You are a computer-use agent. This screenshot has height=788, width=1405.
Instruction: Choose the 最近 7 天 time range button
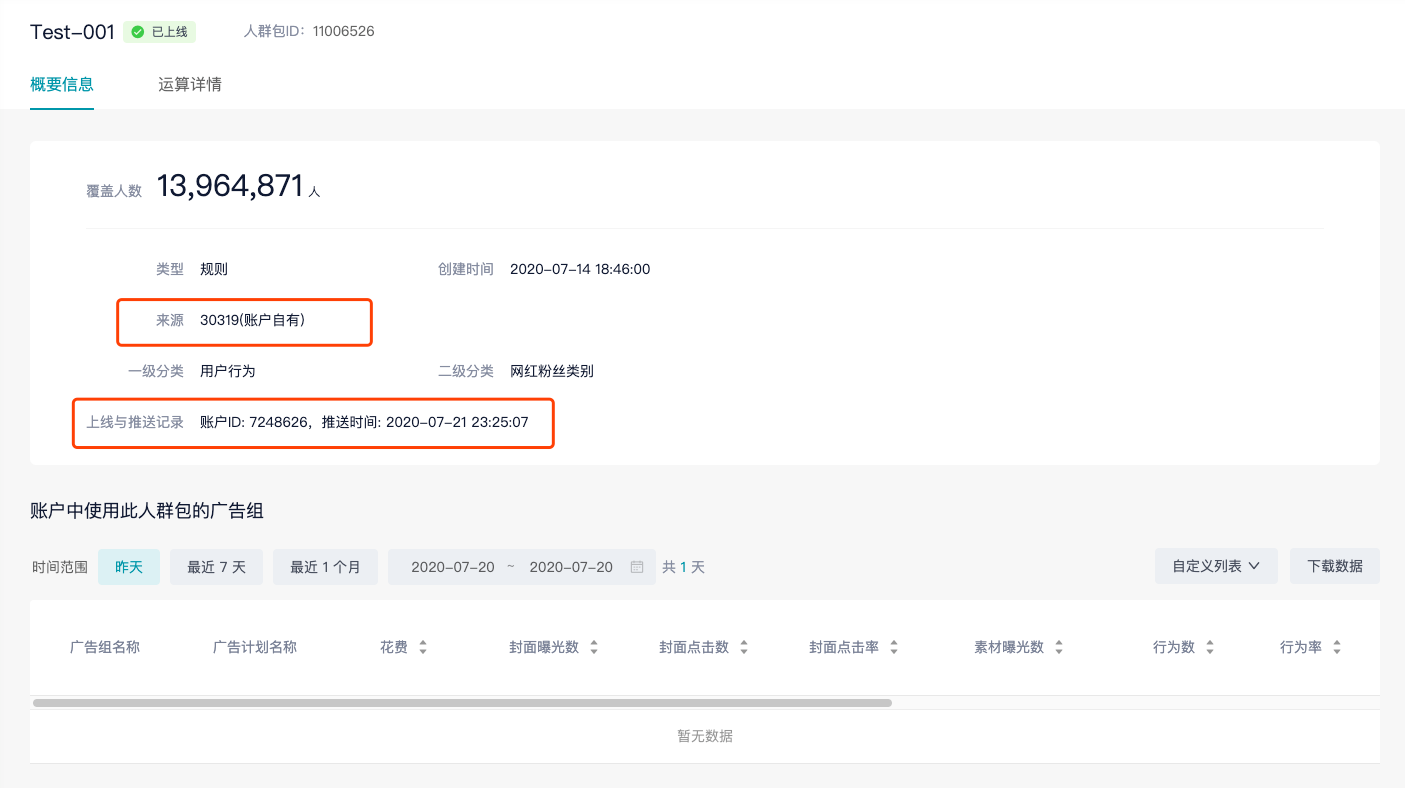pos(216,567)
